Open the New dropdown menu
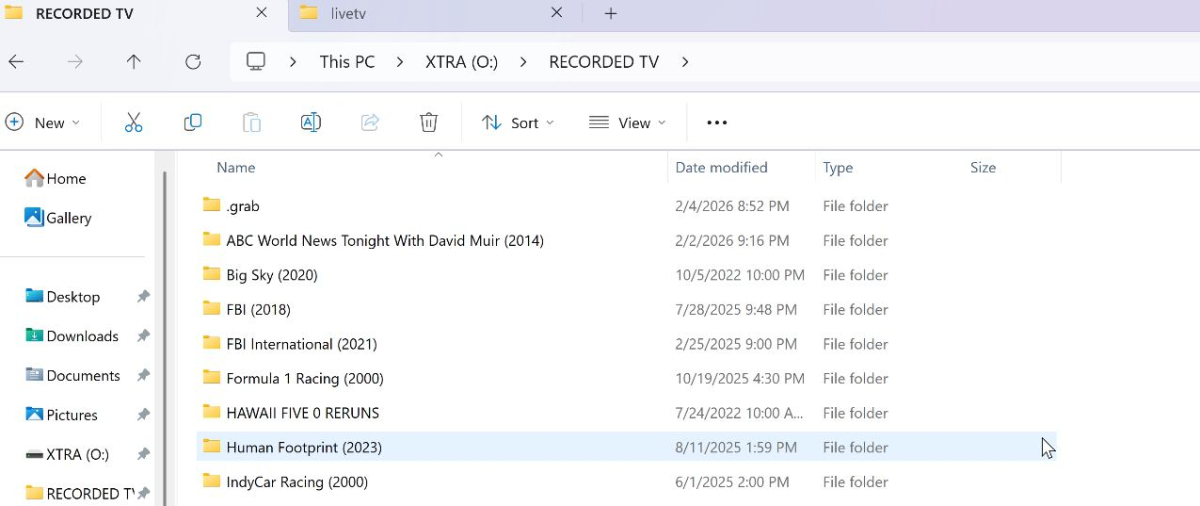Image resolution: width=1200 pixels, height=506 pixels. coord(43,123)
